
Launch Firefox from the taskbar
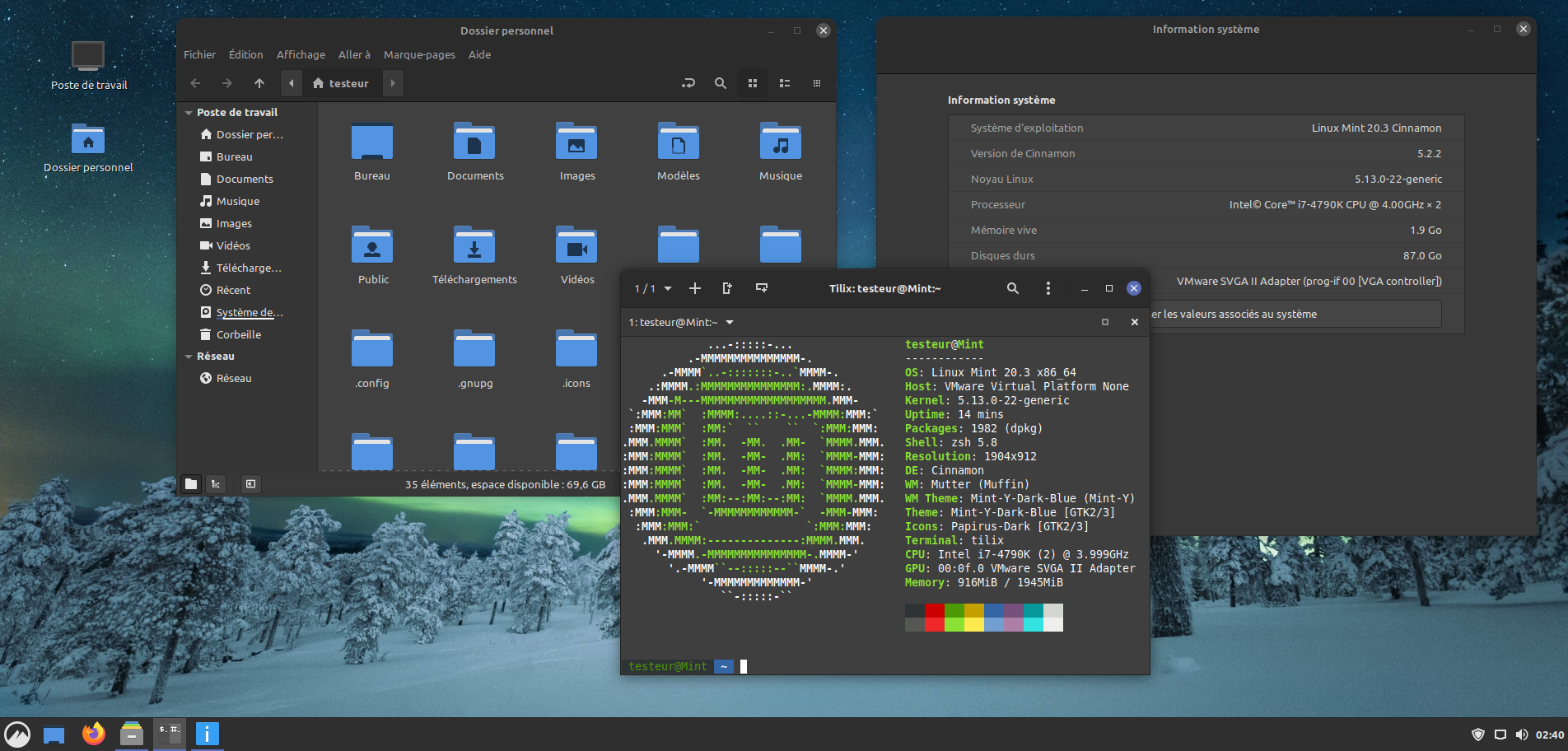tap(94, 734)
